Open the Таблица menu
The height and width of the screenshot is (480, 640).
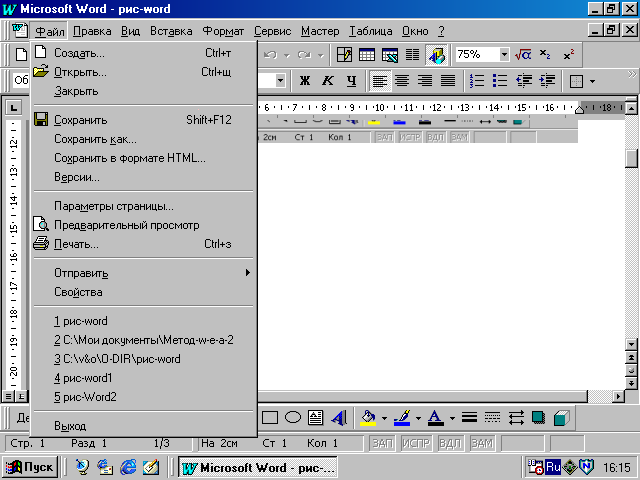(371, 31)
